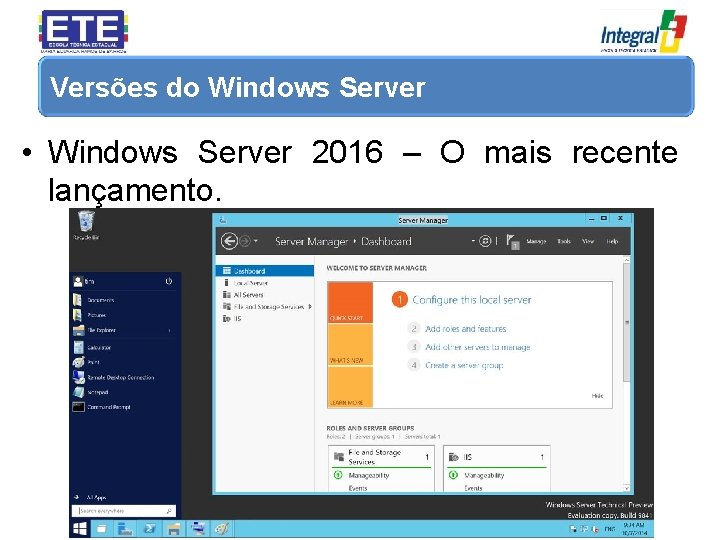Open Server Manager from the taskbar
The height and width of the screenshot is (540, 720).
click(125, 529)
